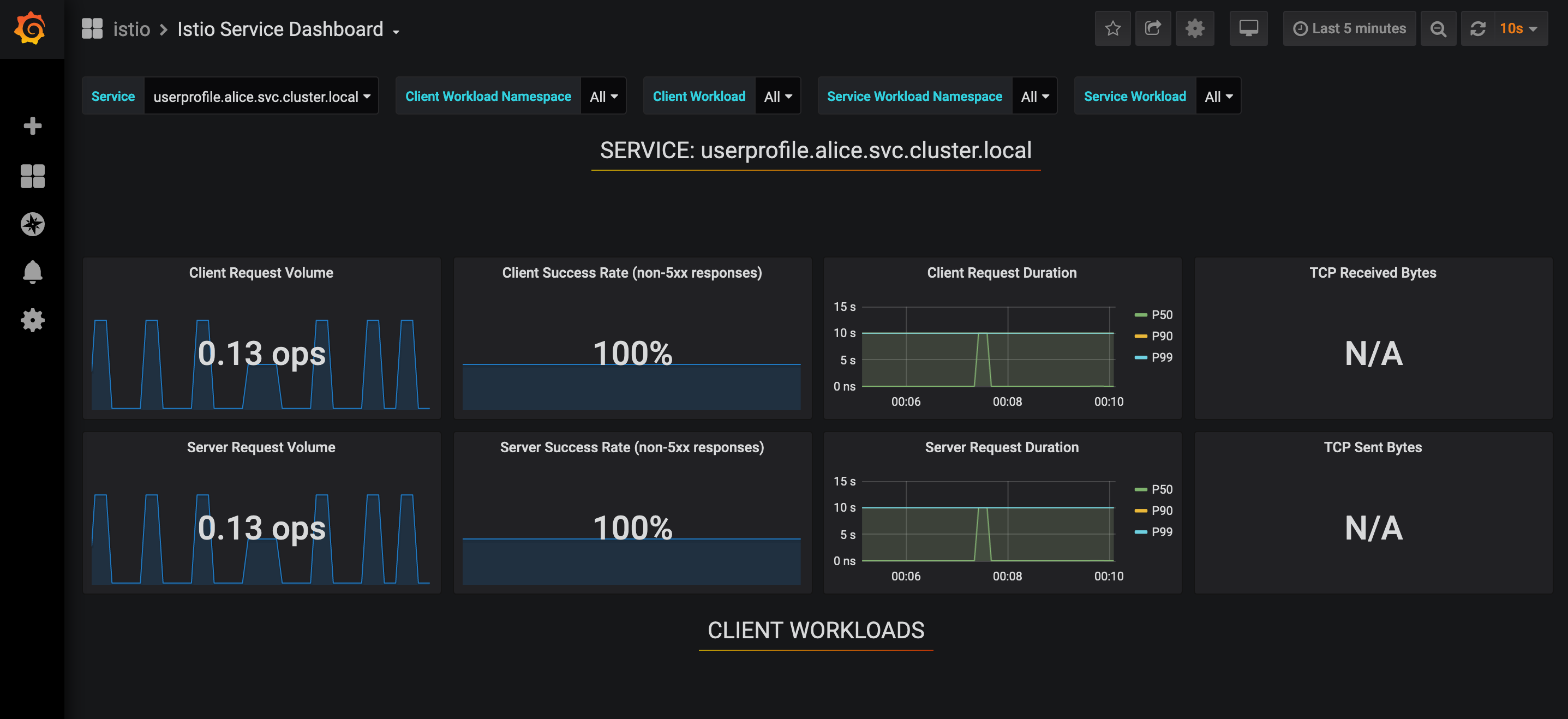Toggle P50 series in Client Request Duration legend
The height and width of the screenshot is (719, 1568).
(1162, 315)
